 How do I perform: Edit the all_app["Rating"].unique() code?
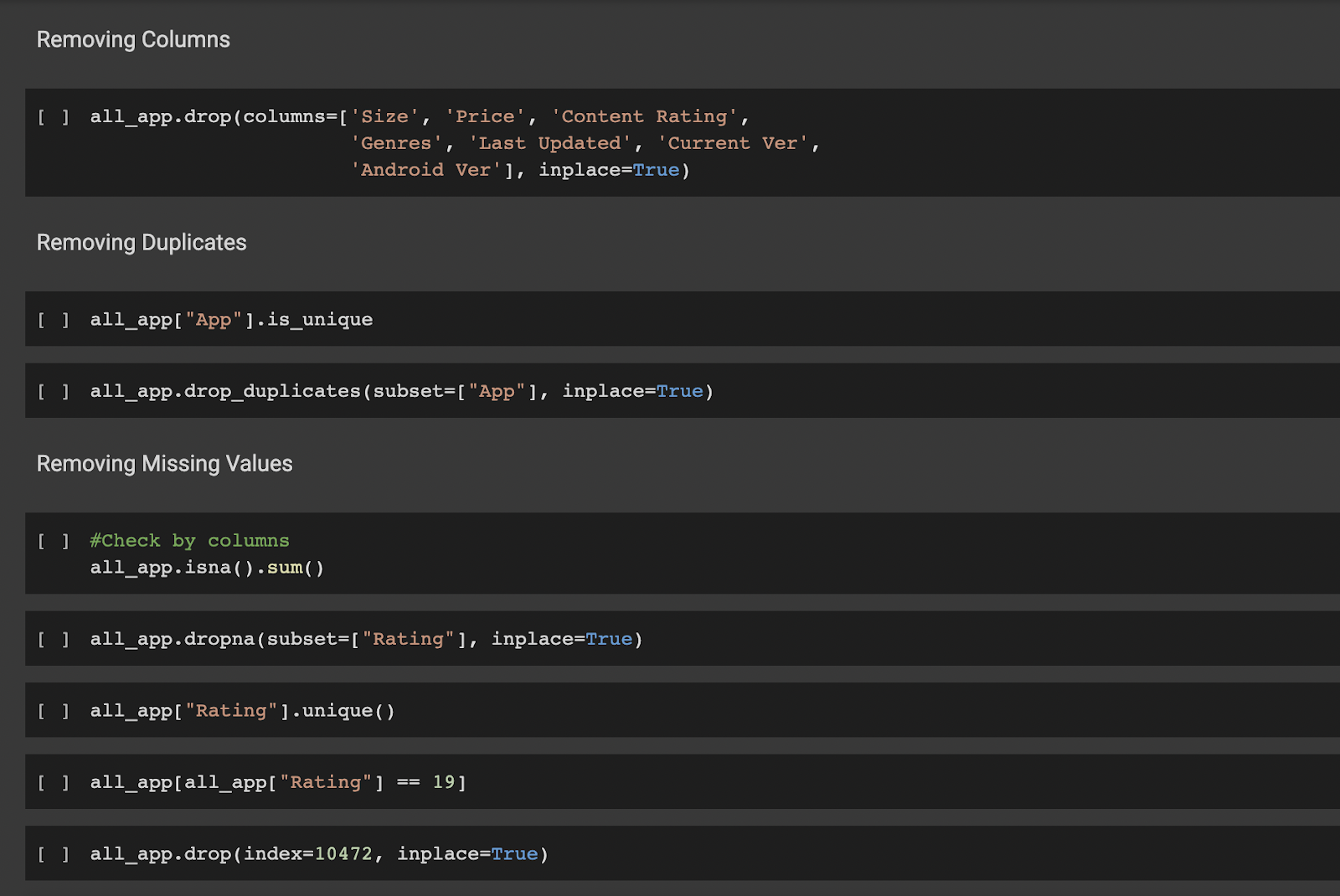tap(242, 711)
